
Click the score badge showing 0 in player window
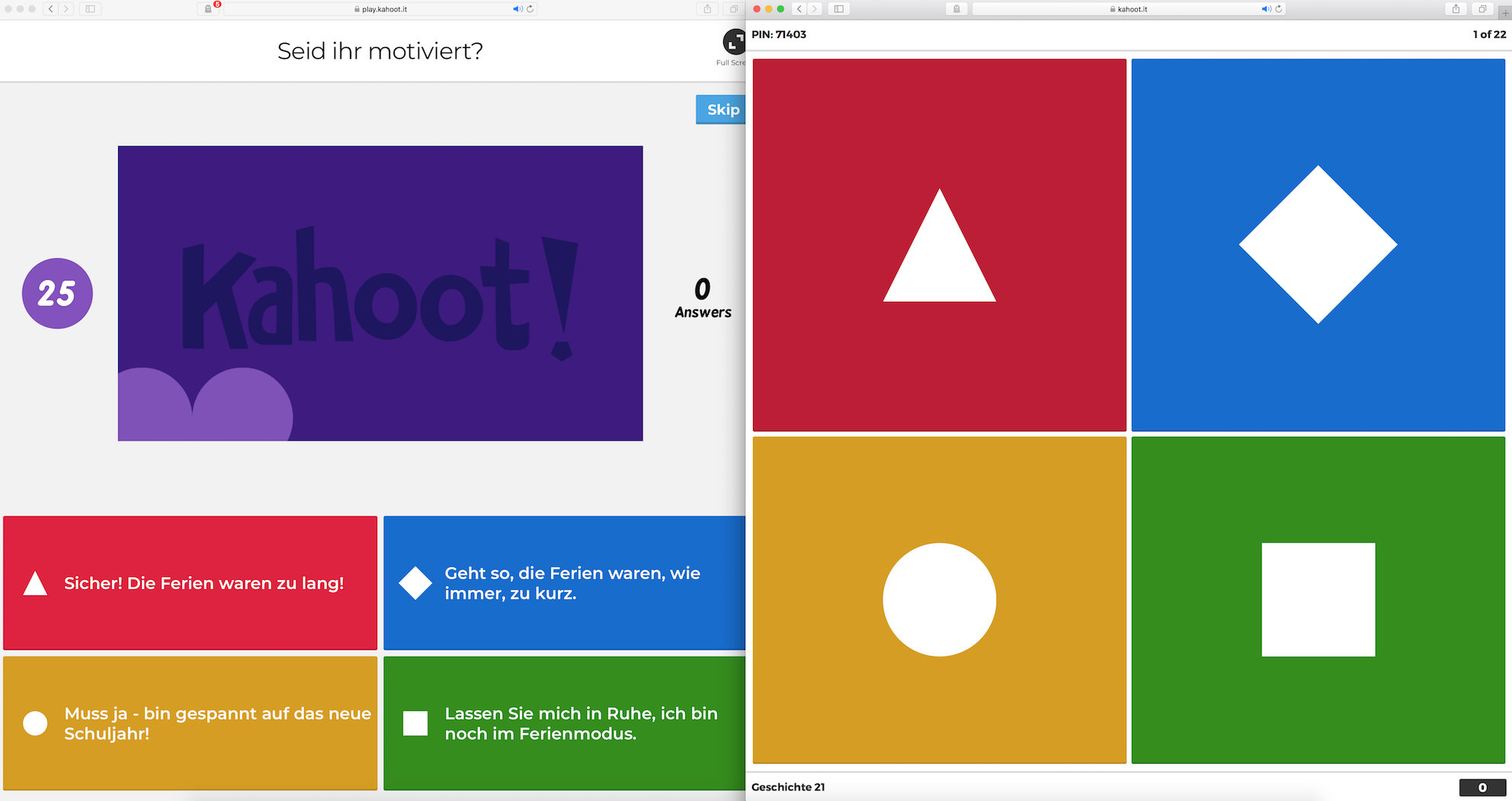click(x=1482, y=787)
